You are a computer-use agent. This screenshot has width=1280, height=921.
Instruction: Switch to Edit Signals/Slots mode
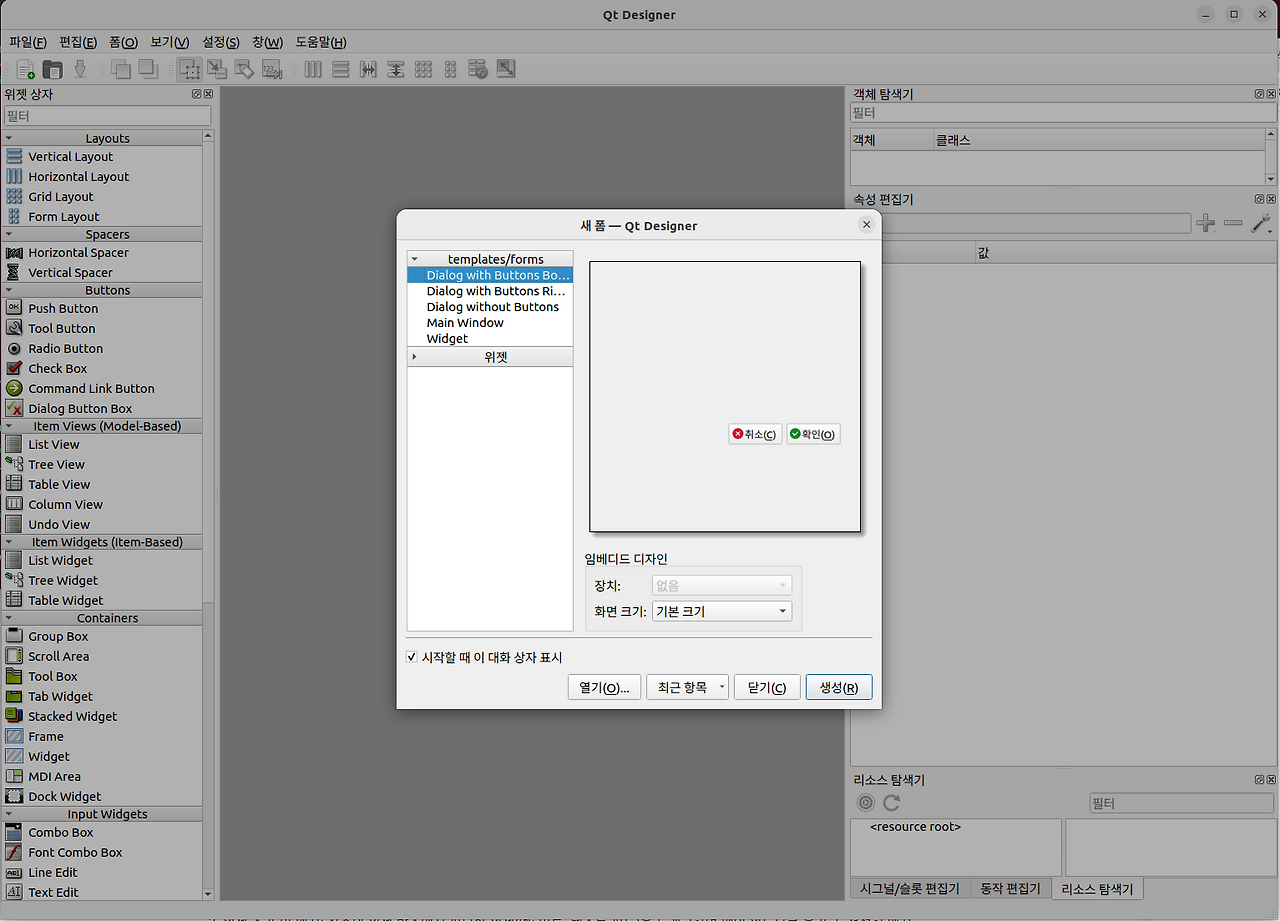216,68
